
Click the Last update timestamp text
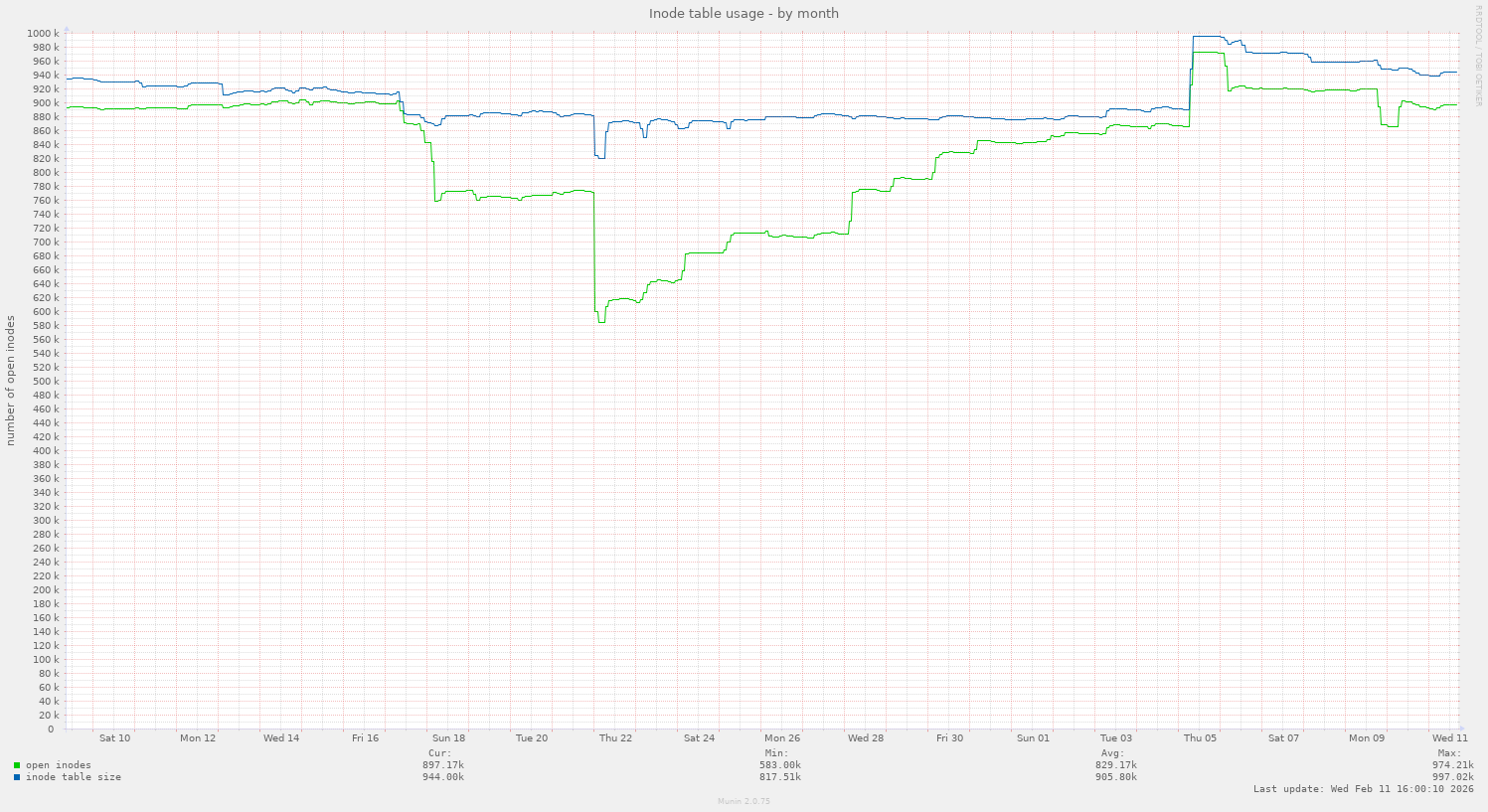[x=1364, y=788]
